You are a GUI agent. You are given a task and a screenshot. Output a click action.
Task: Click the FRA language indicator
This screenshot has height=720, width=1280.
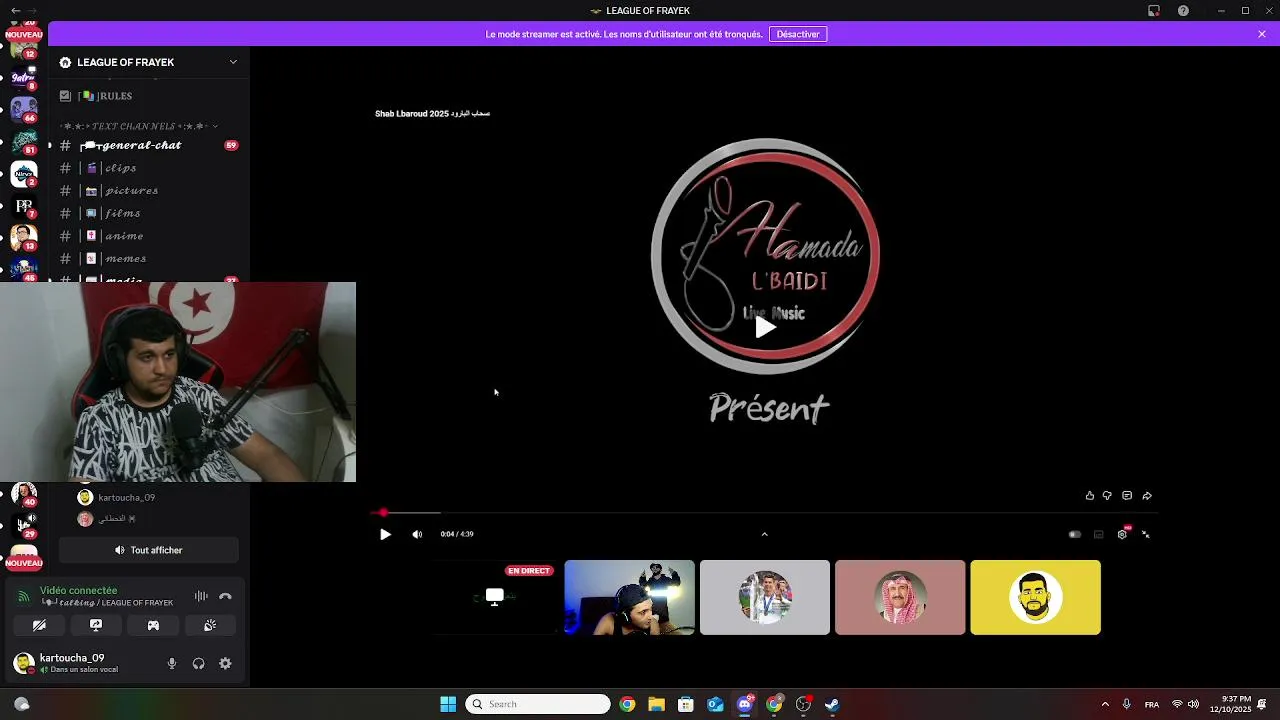tap(1152, 704)
